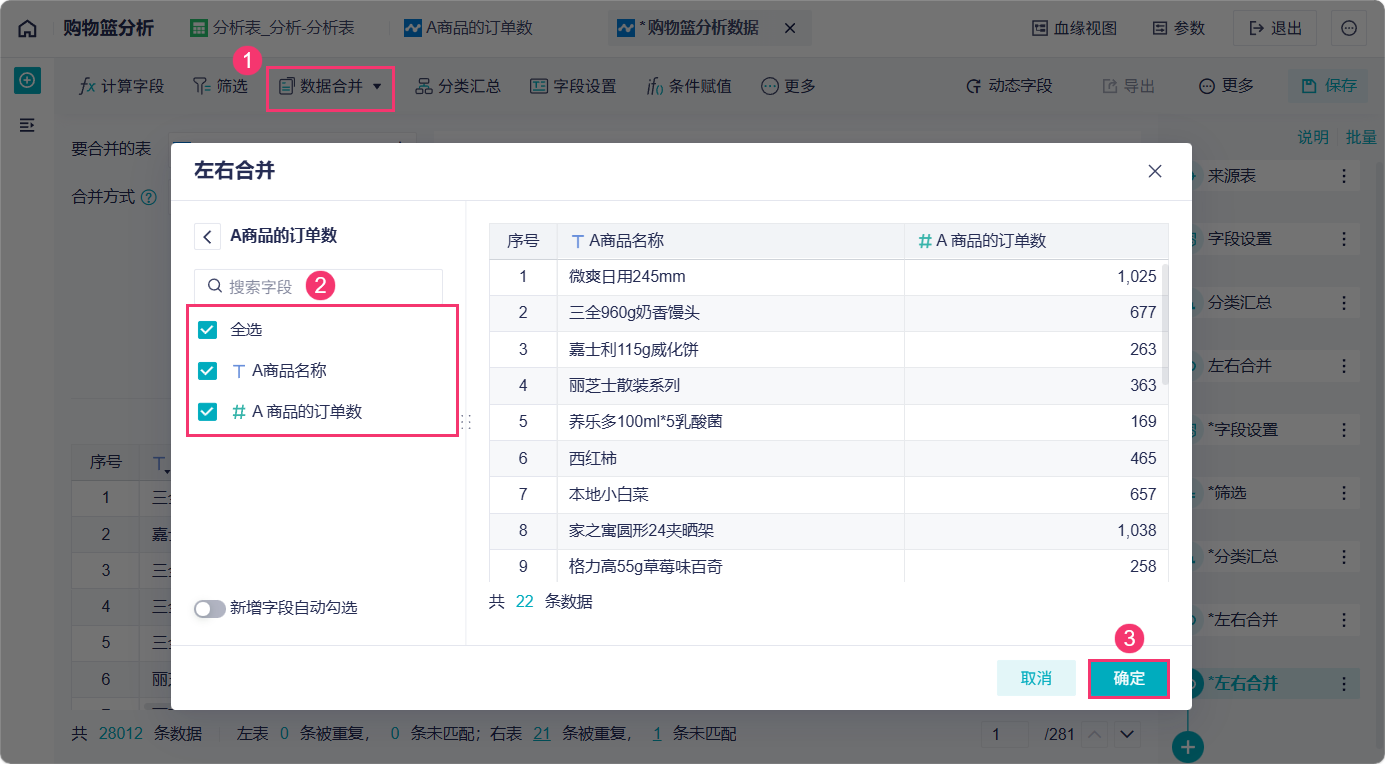Select the 本地小白菜 cell
Screen dimensions: 1385x764
(730, 494)
